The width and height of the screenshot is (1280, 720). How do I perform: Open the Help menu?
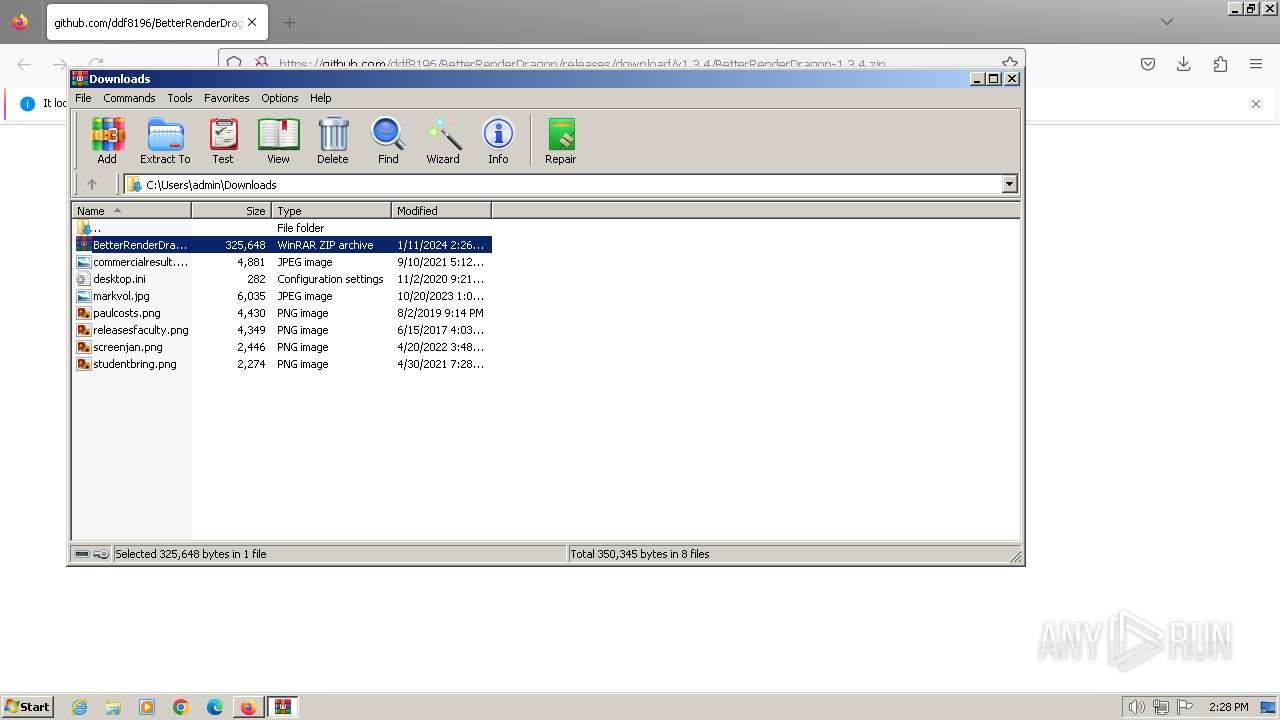[x=321, y=98]
